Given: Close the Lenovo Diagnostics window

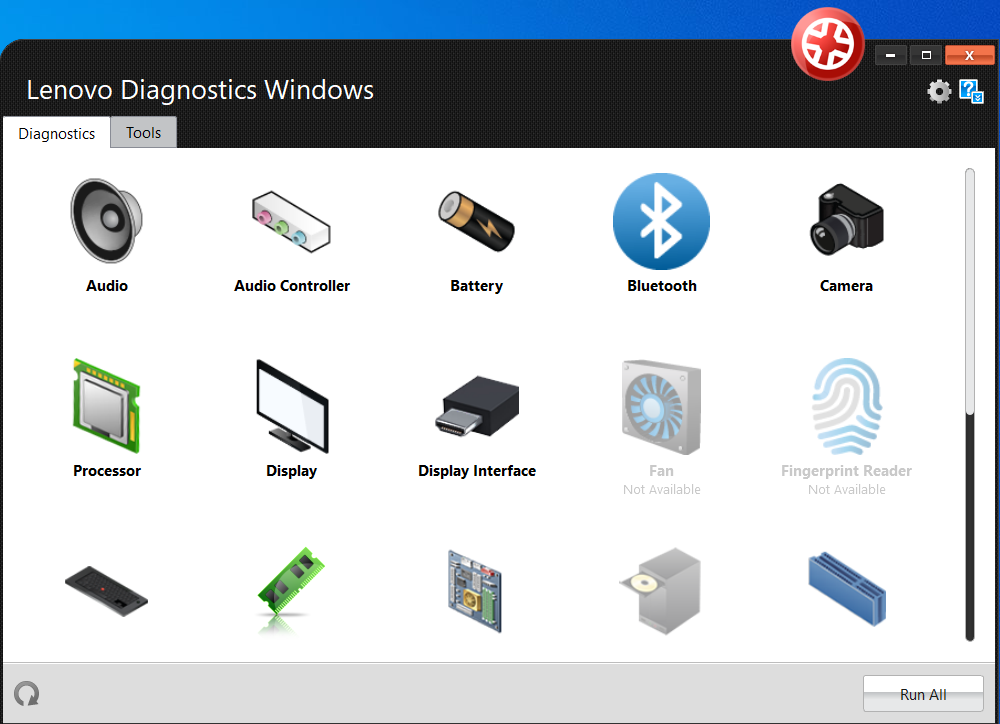Looking at the screenshot, I should [969, 55].
